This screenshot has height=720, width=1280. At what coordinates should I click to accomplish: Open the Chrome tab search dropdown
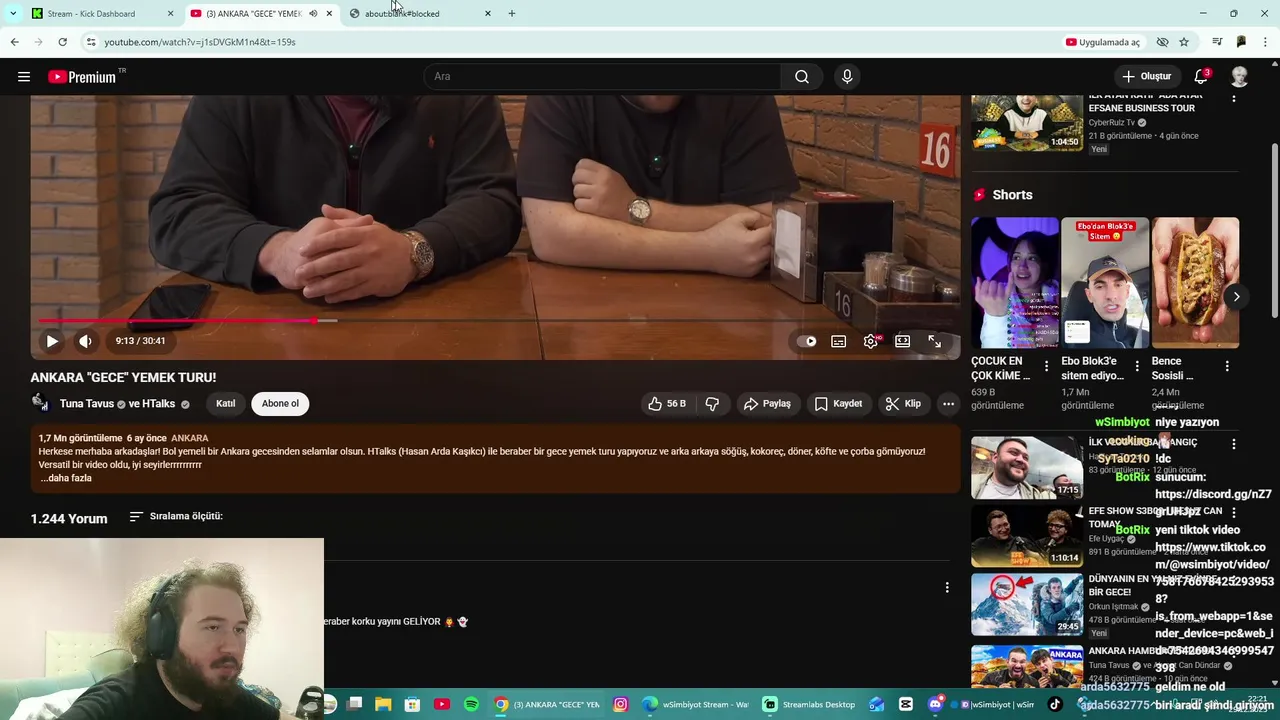tap(12, 14)
